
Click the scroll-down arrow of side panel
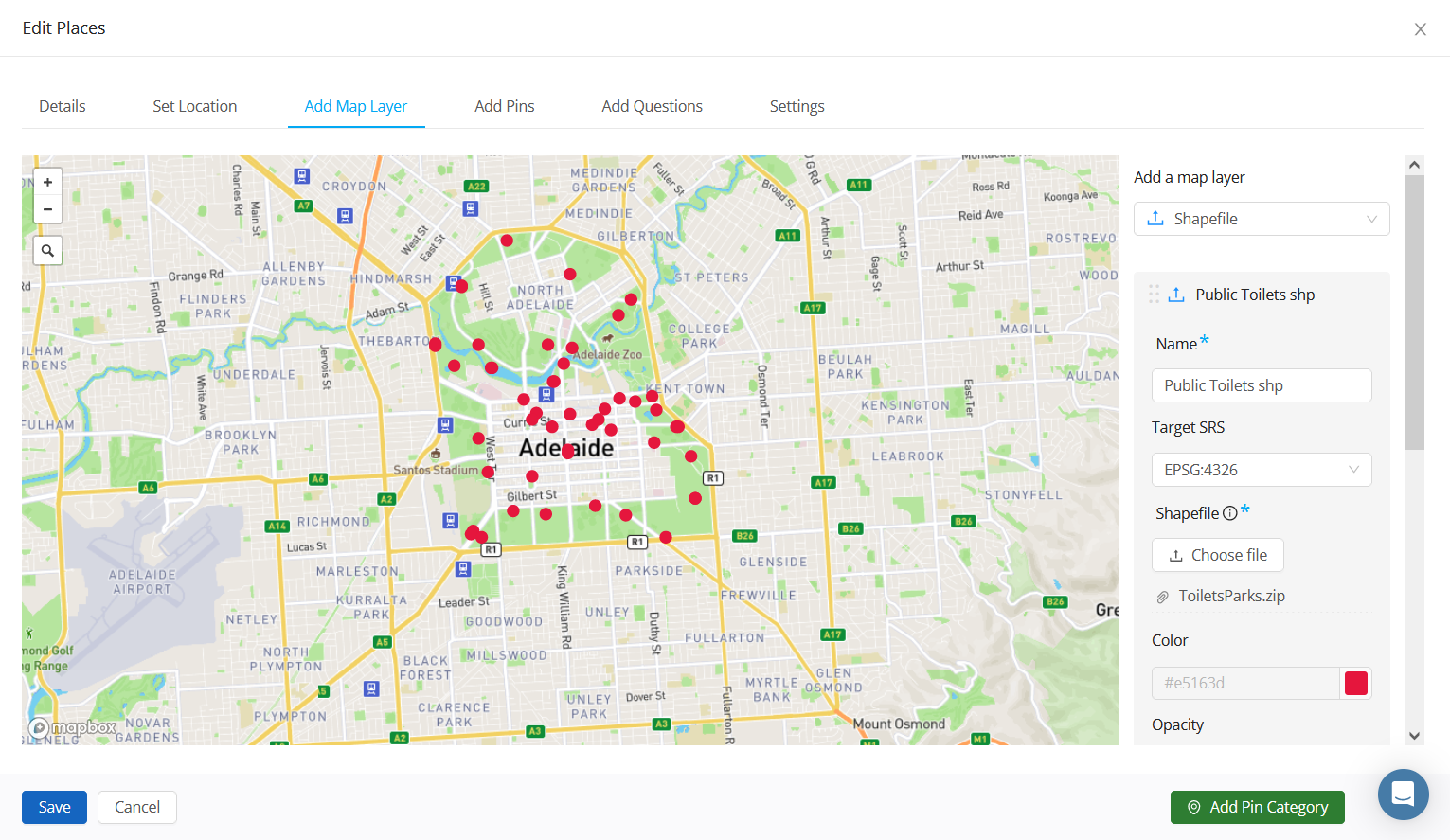coord(1414,736)
